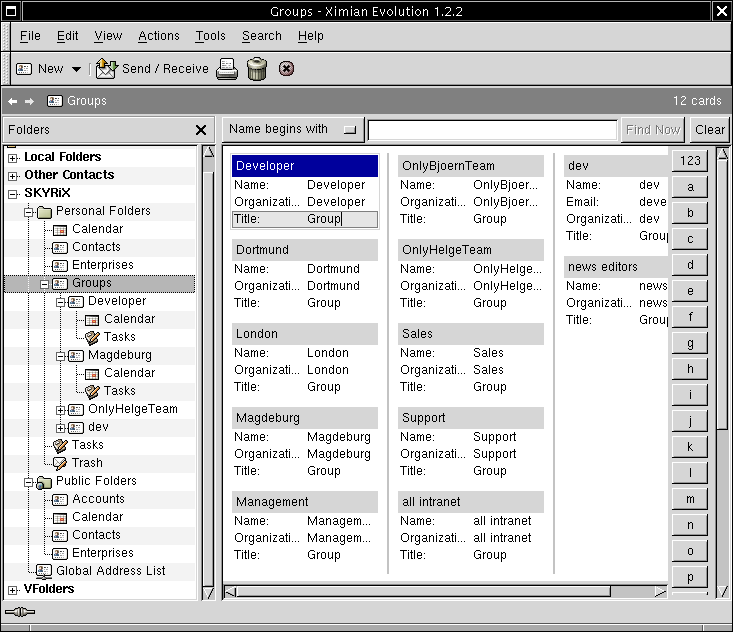Screen dimensions: 733x632
Task: Click Calendar icon under Public Folders
Action: 60,517
